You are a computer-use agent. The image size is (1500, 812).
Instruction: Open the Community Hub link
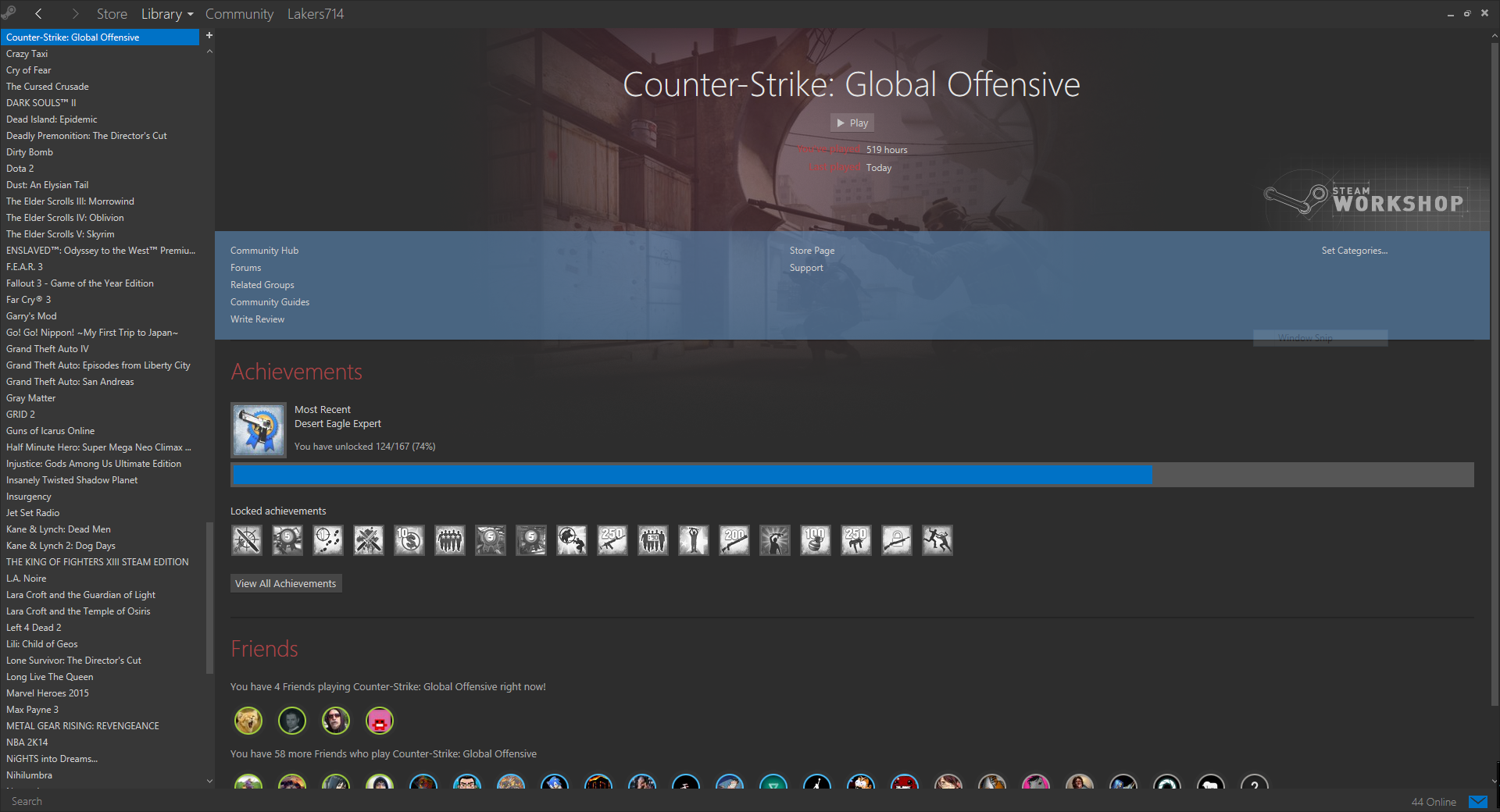[x=264, y=251]
